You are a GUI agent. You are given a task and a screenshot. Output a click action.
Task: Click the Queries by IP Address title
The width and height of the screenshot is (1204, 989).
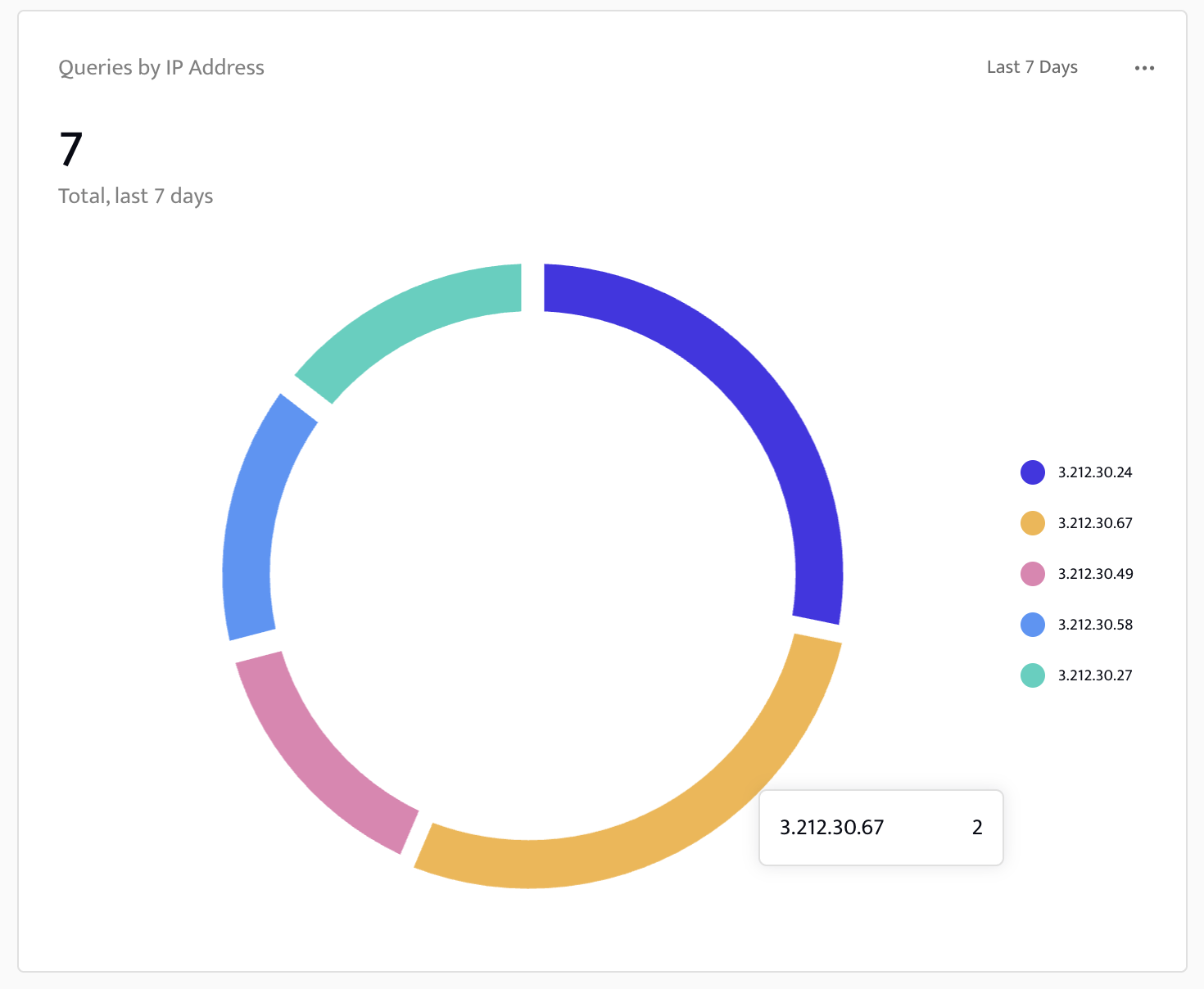pyautogui.click(x=161, y=67)
